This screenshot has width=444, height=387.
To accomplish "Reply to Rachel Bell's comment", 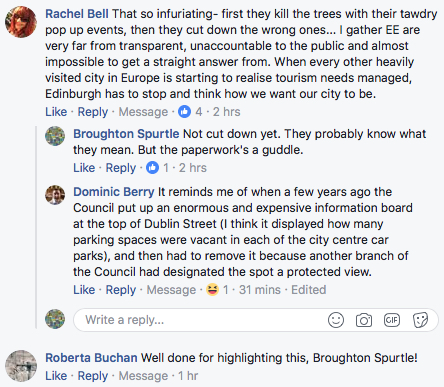I will [x=93, y=112].
